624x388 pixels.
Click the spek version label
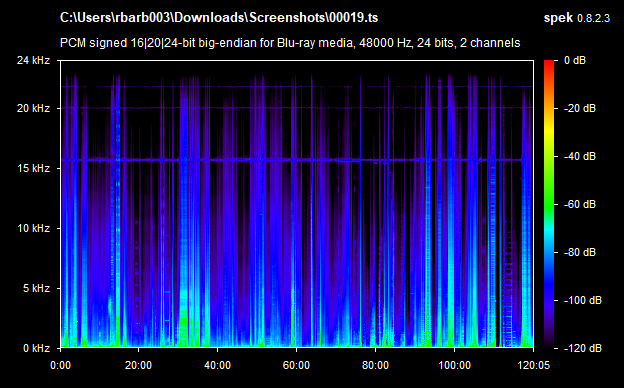point(577,18)
